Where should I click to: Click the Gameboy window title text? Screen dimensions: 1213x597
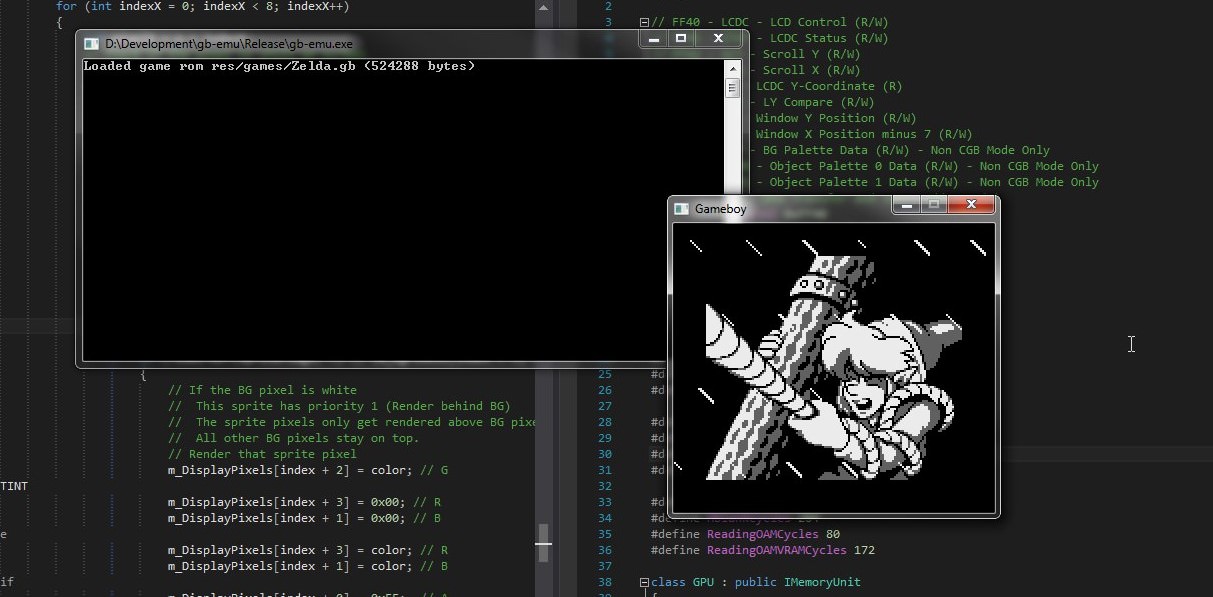point(721,209)
